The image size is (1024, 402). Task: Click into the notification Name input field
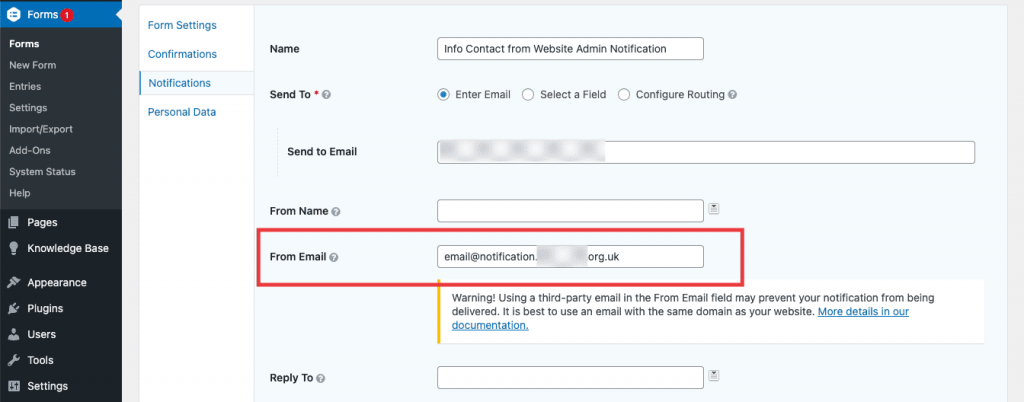coord(570,49)
